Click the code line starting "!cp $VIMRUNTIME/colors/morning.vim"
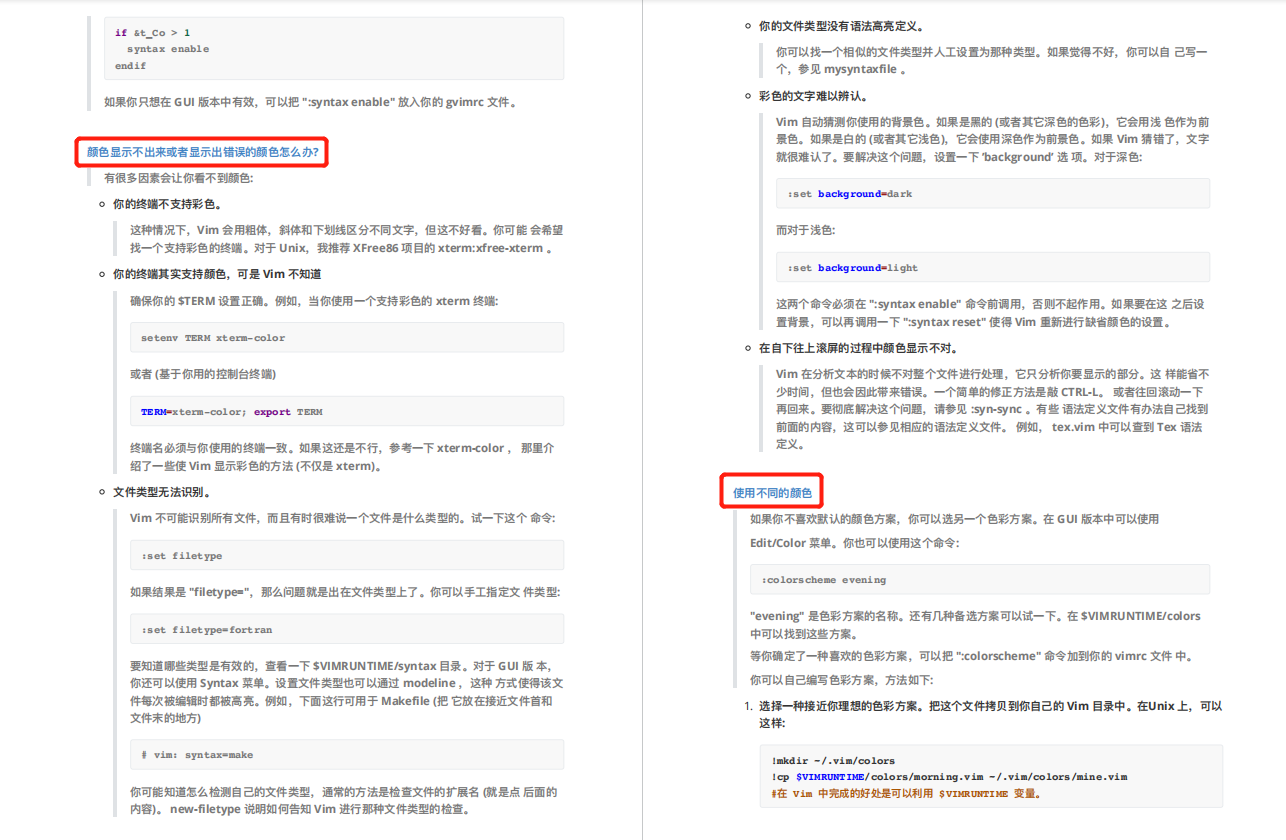The height and width of the screenshot is (840, 1286). (949, 777)
